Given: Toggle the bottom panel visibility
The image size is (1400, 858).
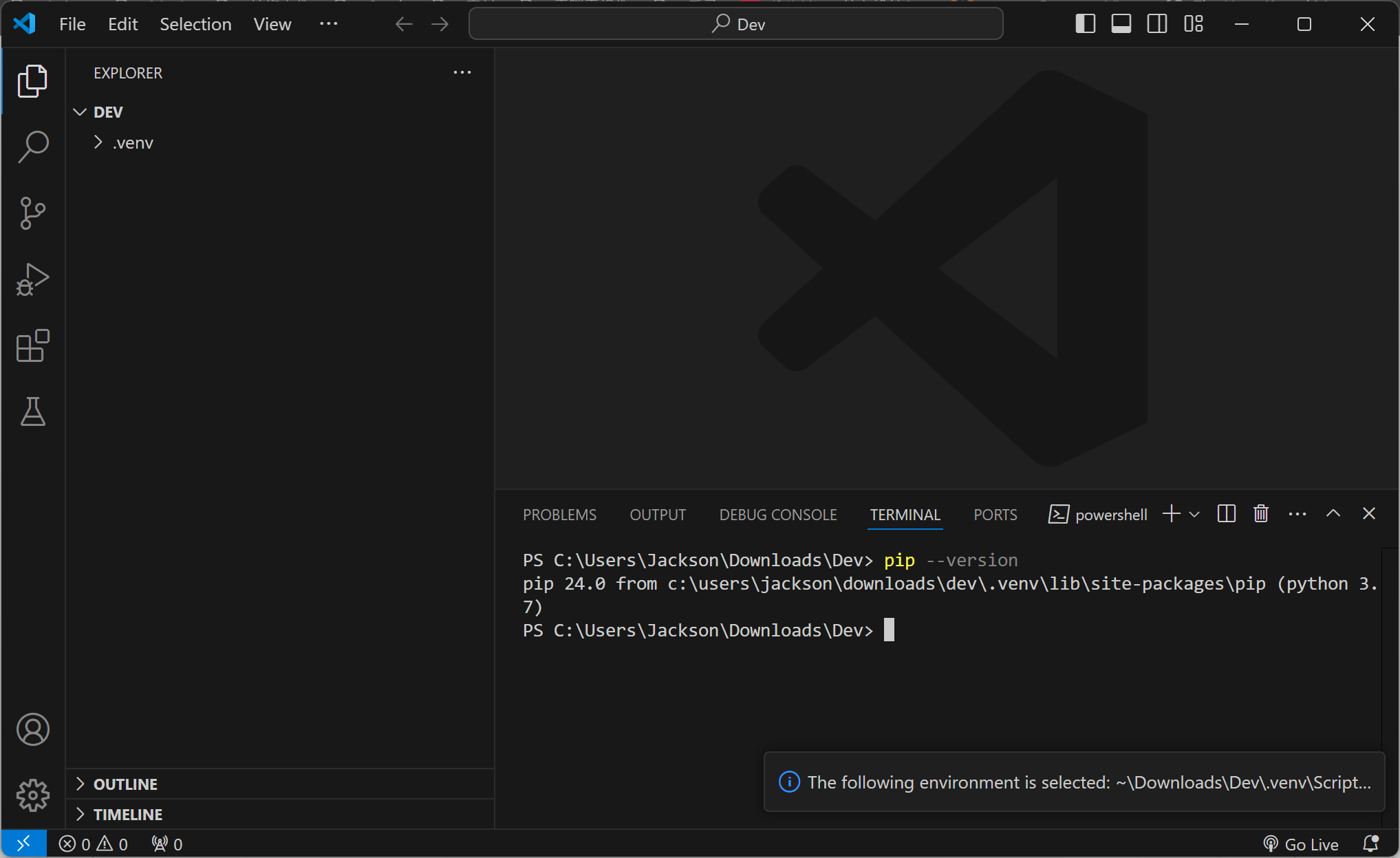Looking at the screenshot, I should pyautogui.click(x=1121, y=24).
